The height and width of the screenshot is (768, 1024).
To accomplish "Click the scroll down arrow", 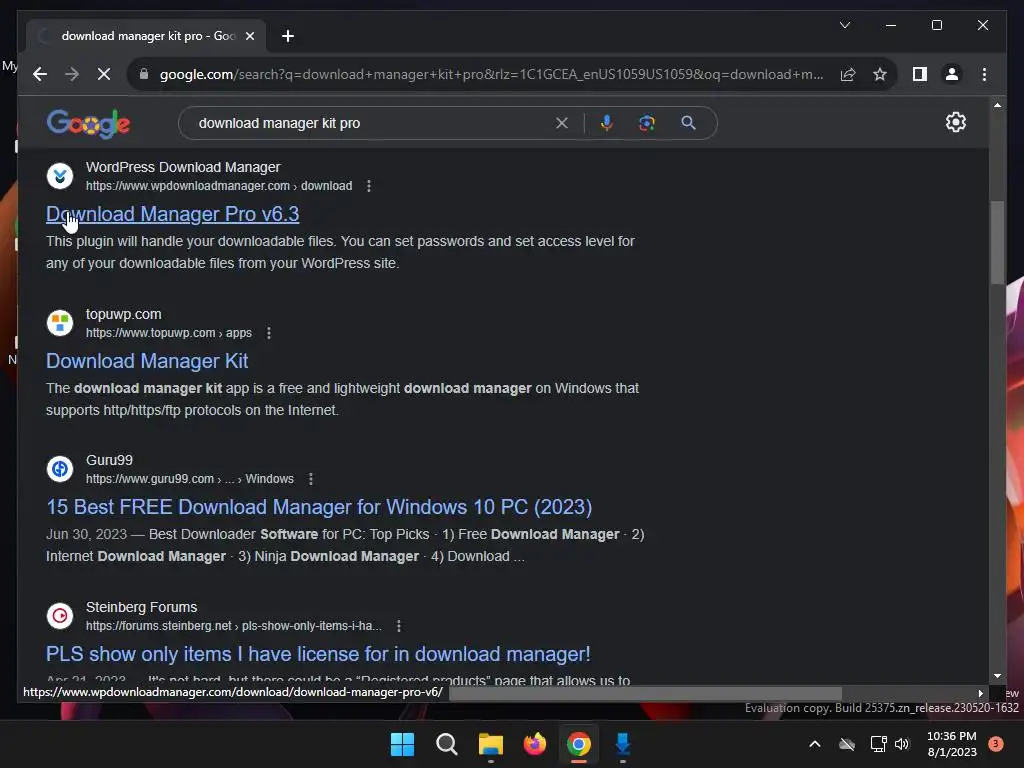I will point(997,677).
